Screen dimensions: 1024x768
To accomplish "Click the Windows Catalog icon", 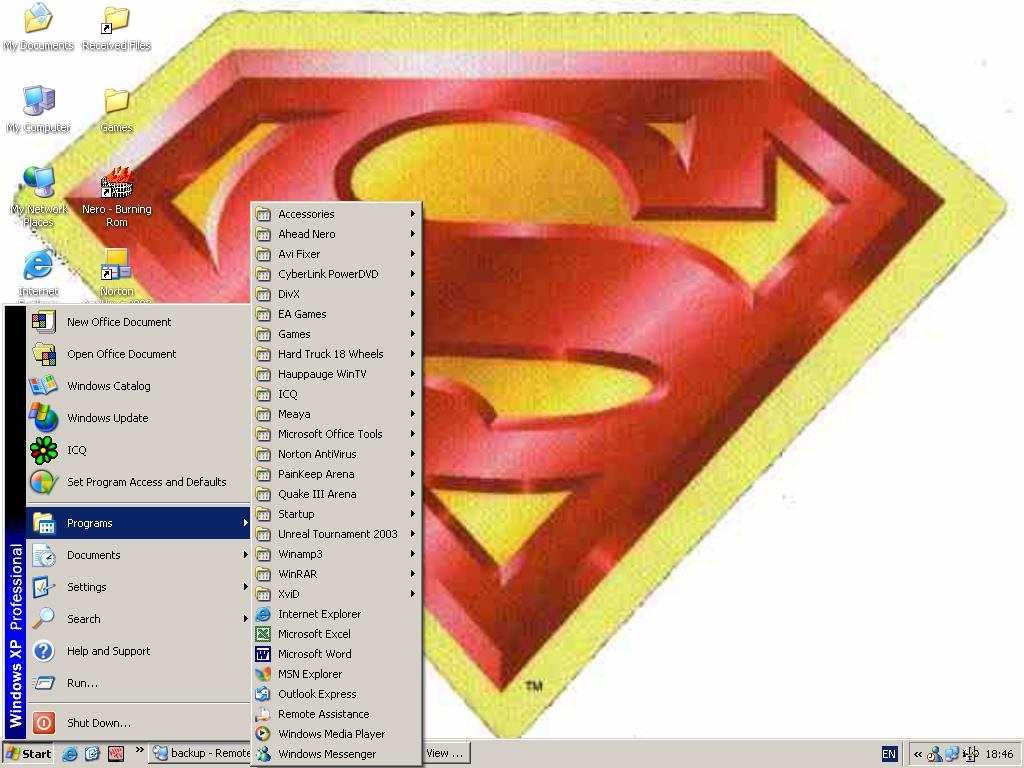I will coord(44,386).
